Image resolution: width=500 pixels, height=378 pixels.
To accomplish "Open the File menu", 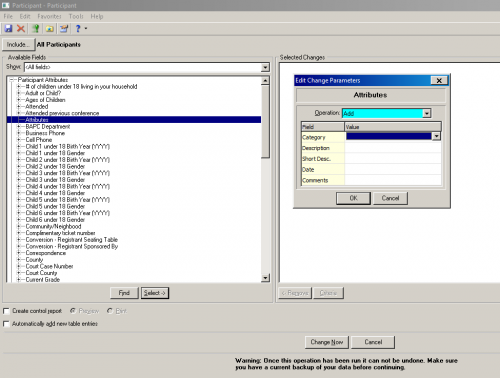I will tap(8, 16).
